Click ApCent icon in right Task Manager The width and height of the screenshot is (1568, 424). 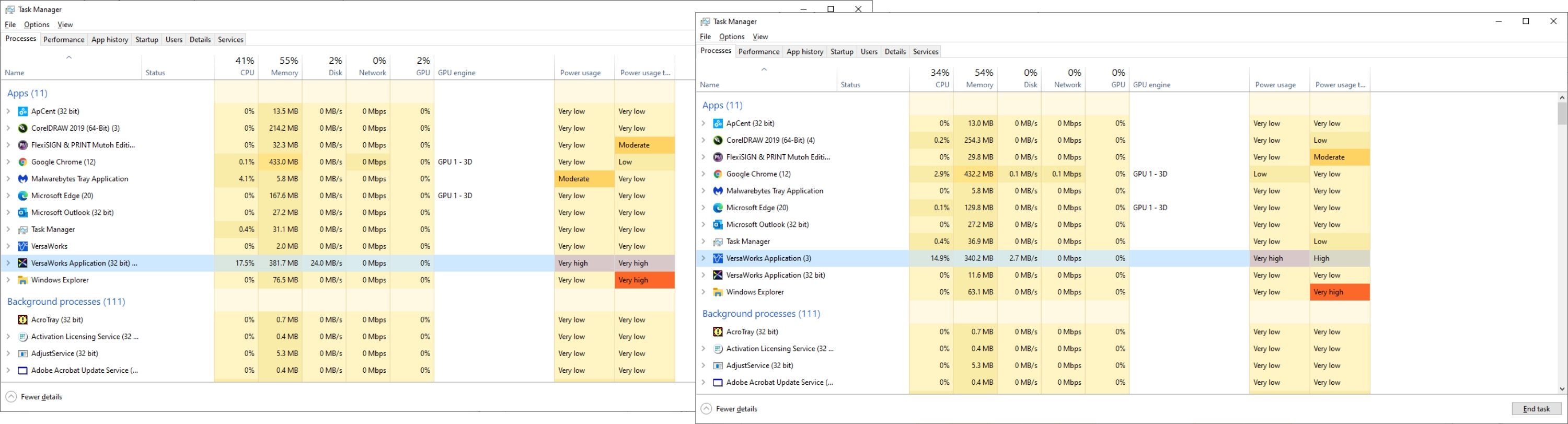click(x=718, y=124)
